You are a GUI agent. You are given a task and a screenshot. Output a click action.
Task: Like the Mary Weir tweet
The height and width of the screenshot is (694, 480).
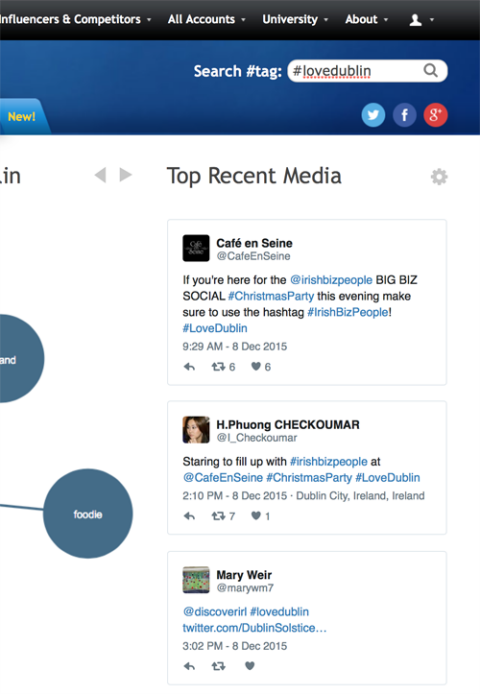(250, 666)
